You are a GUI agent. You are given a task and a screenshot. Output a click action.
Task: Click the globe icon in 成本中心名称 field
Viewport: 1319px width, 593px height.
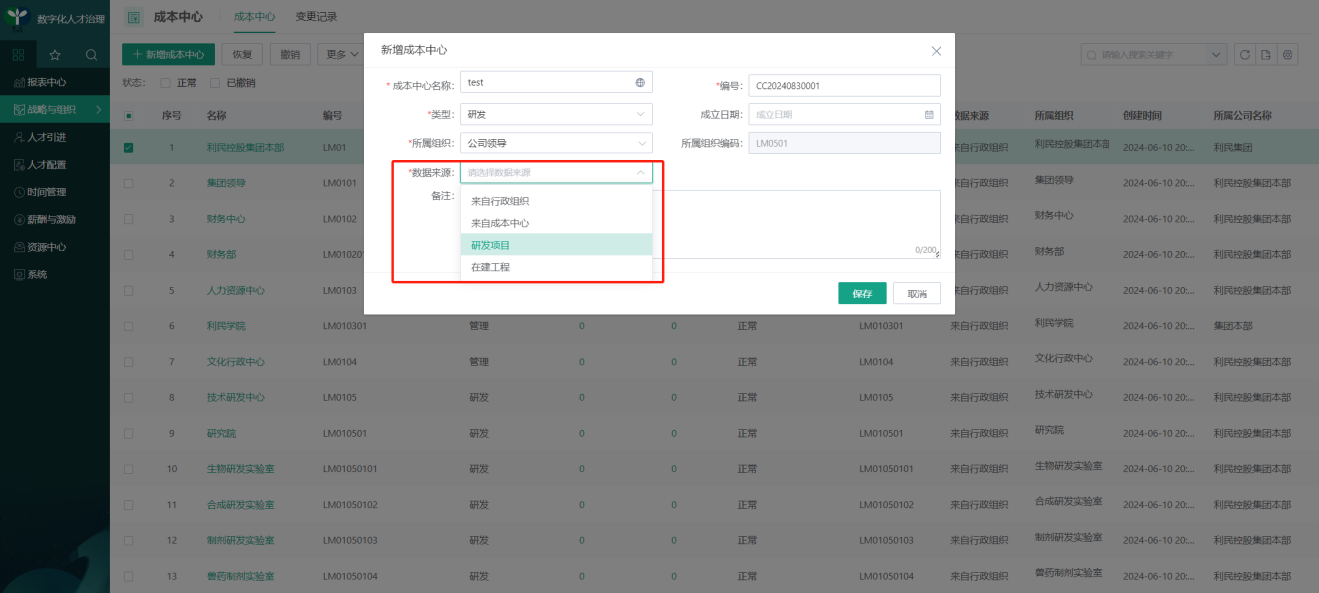[x=638, y=81]
